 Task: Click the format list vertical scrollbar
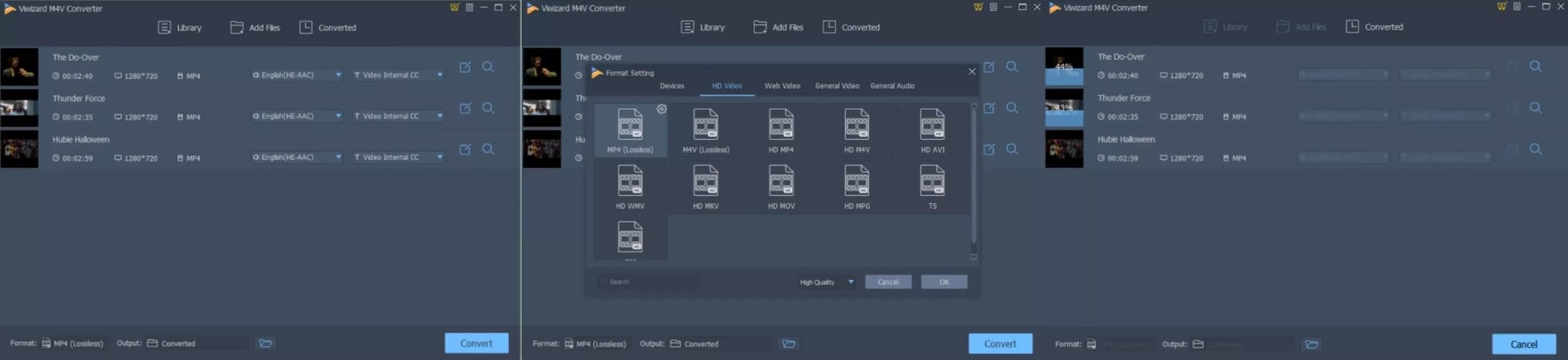(973, 184)
